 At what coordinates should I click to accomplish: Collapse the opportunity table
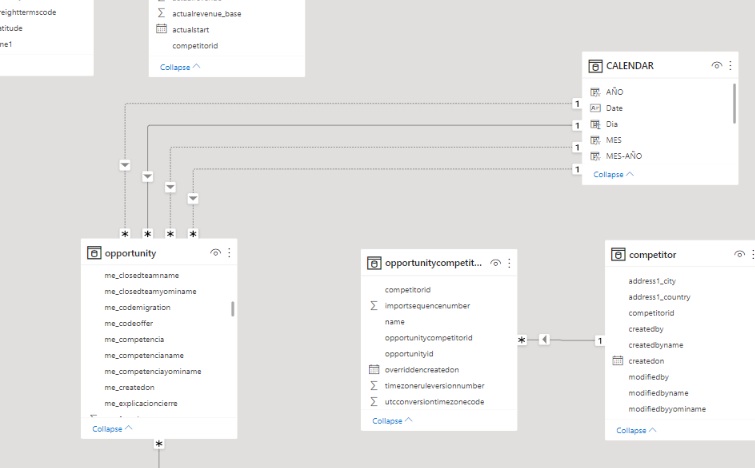point(112,429)
